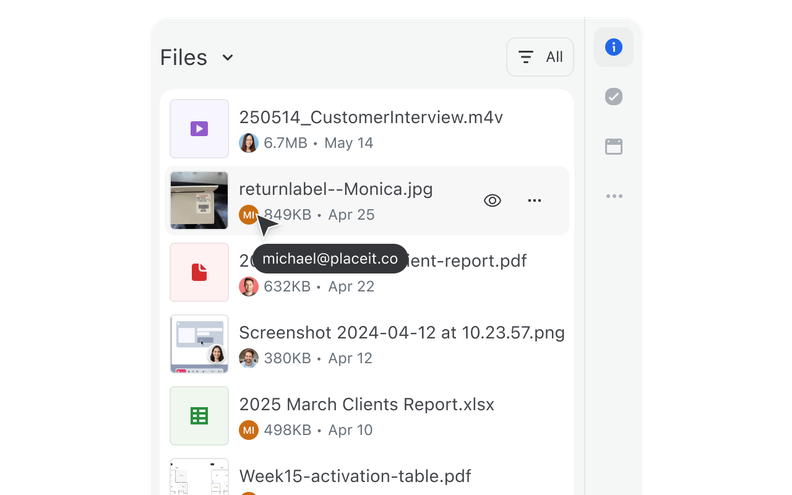Viewport: 792px width, 495px height.
Task: Open returnlabel--Monica.jpg file name
Action: [x=336, y=189]
